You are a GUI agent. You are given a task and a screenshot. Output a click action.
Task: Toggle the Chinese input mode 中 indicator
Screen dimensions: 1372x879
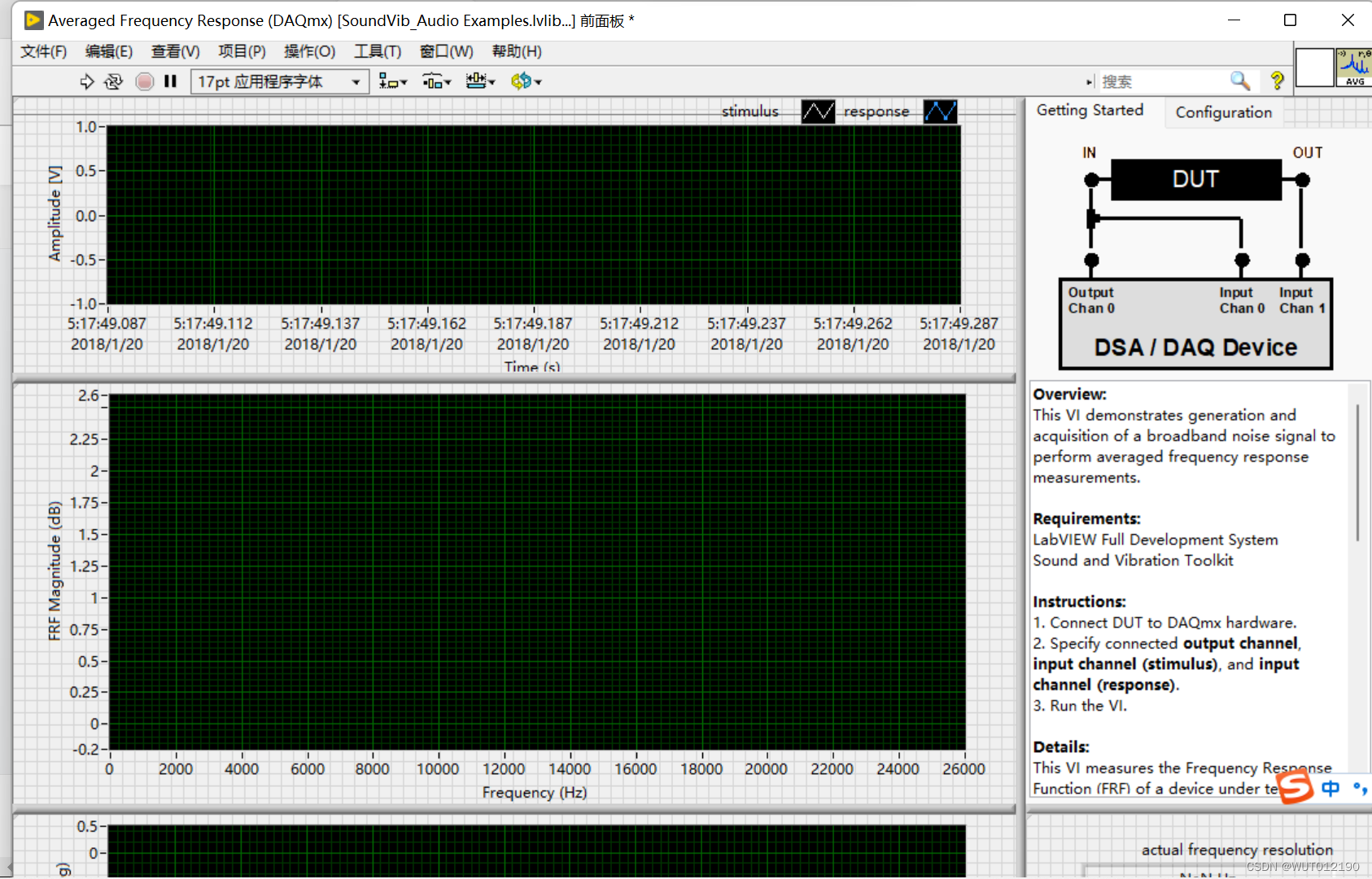pos(1330,788)
